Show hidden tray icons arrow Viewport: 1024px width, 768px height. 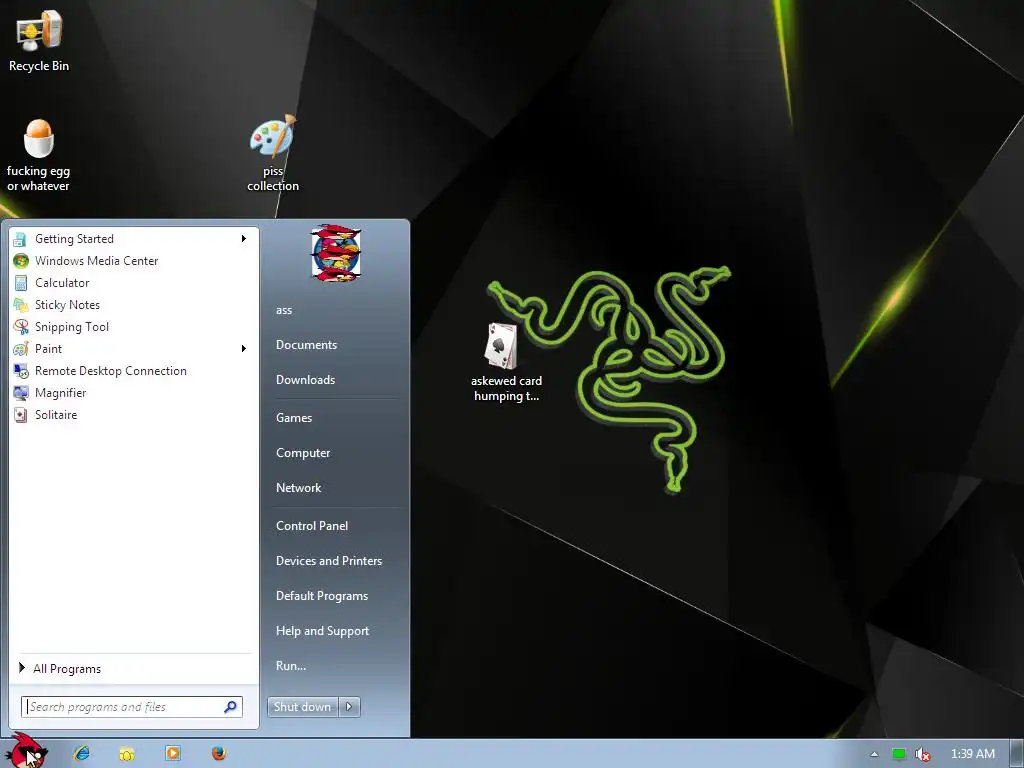coord(874,754)
